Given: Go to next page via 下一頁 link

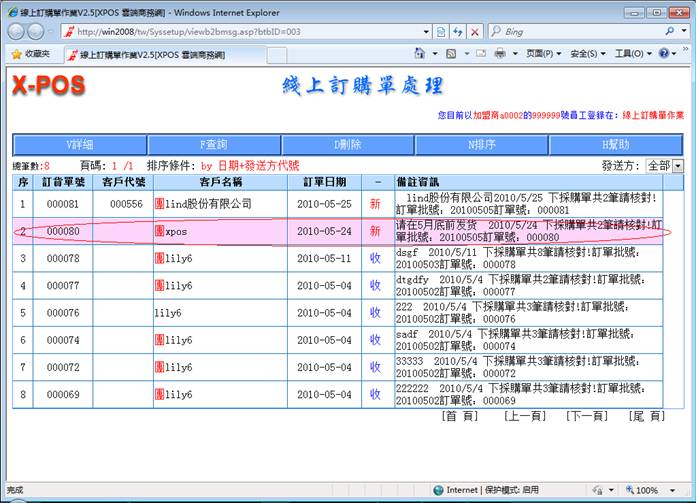Looking at the screenshot, I should [x=586, y=415].
